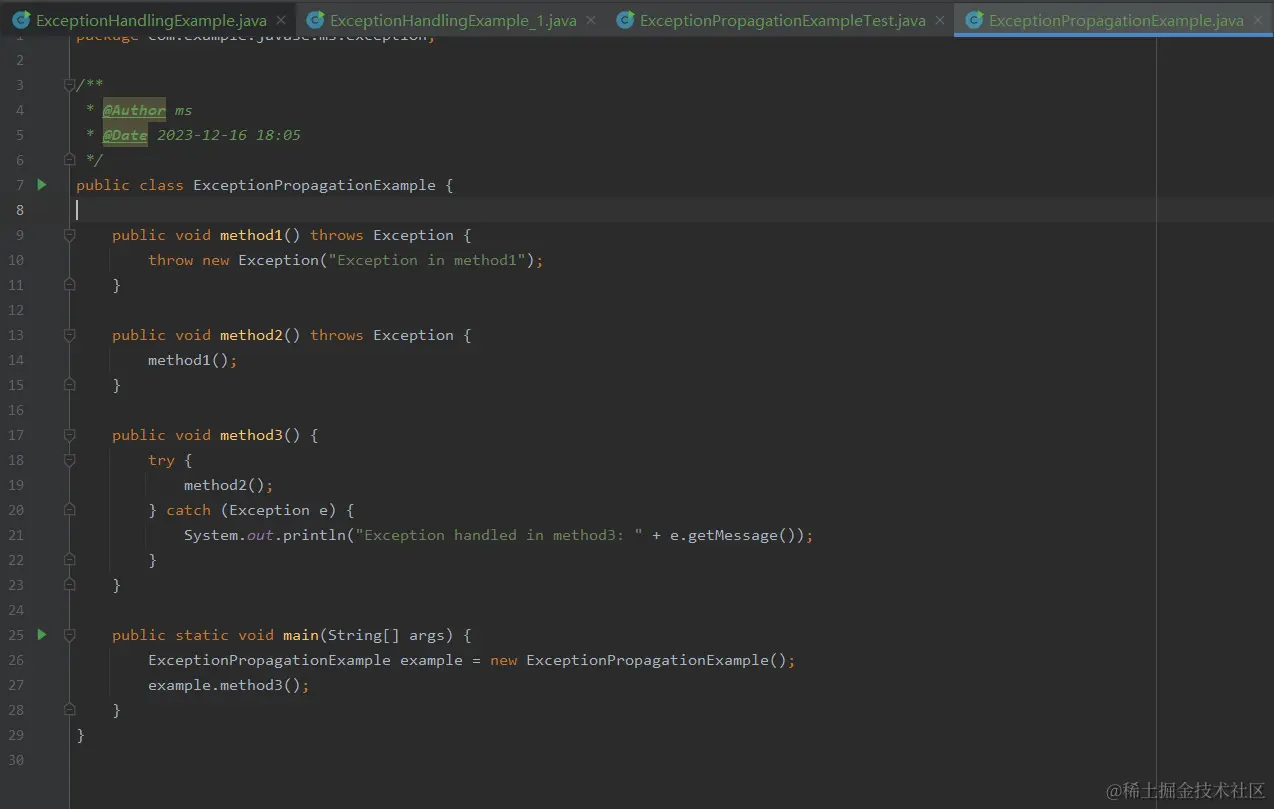The height and width of the screenshot is (809, 1274).
Task: Click the catch keyword on line 20
Action: [189, 510]
